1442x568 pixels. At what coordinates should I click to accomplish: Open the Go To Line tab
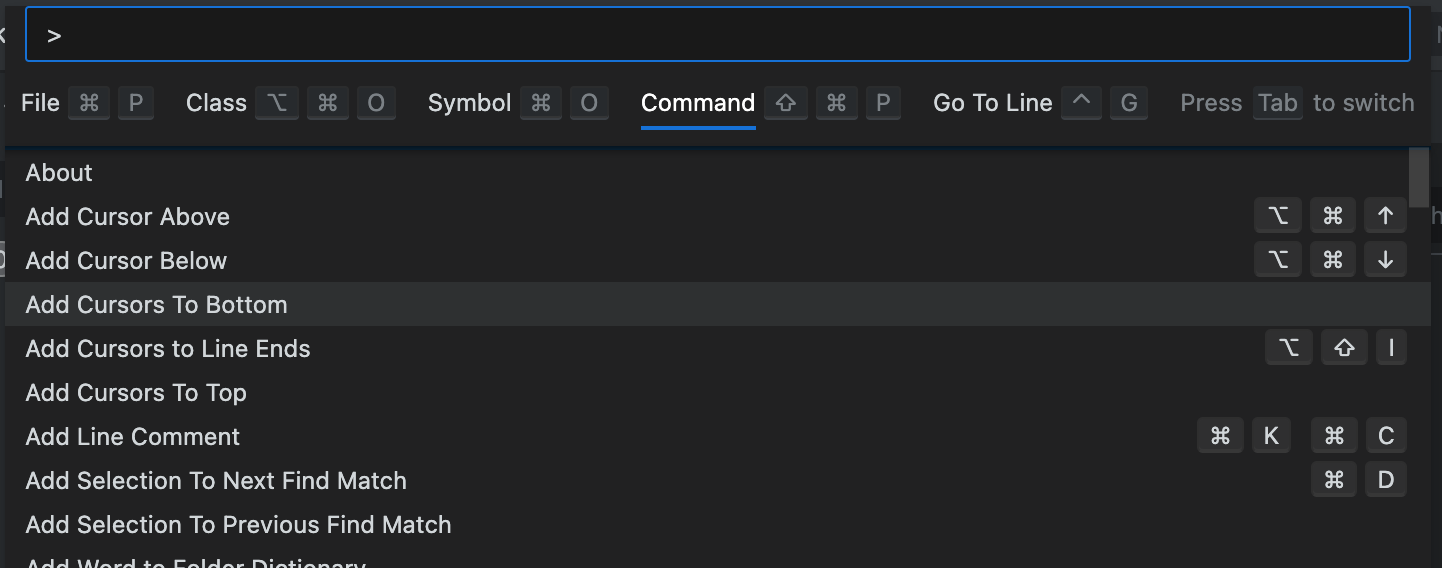point(993,103)
